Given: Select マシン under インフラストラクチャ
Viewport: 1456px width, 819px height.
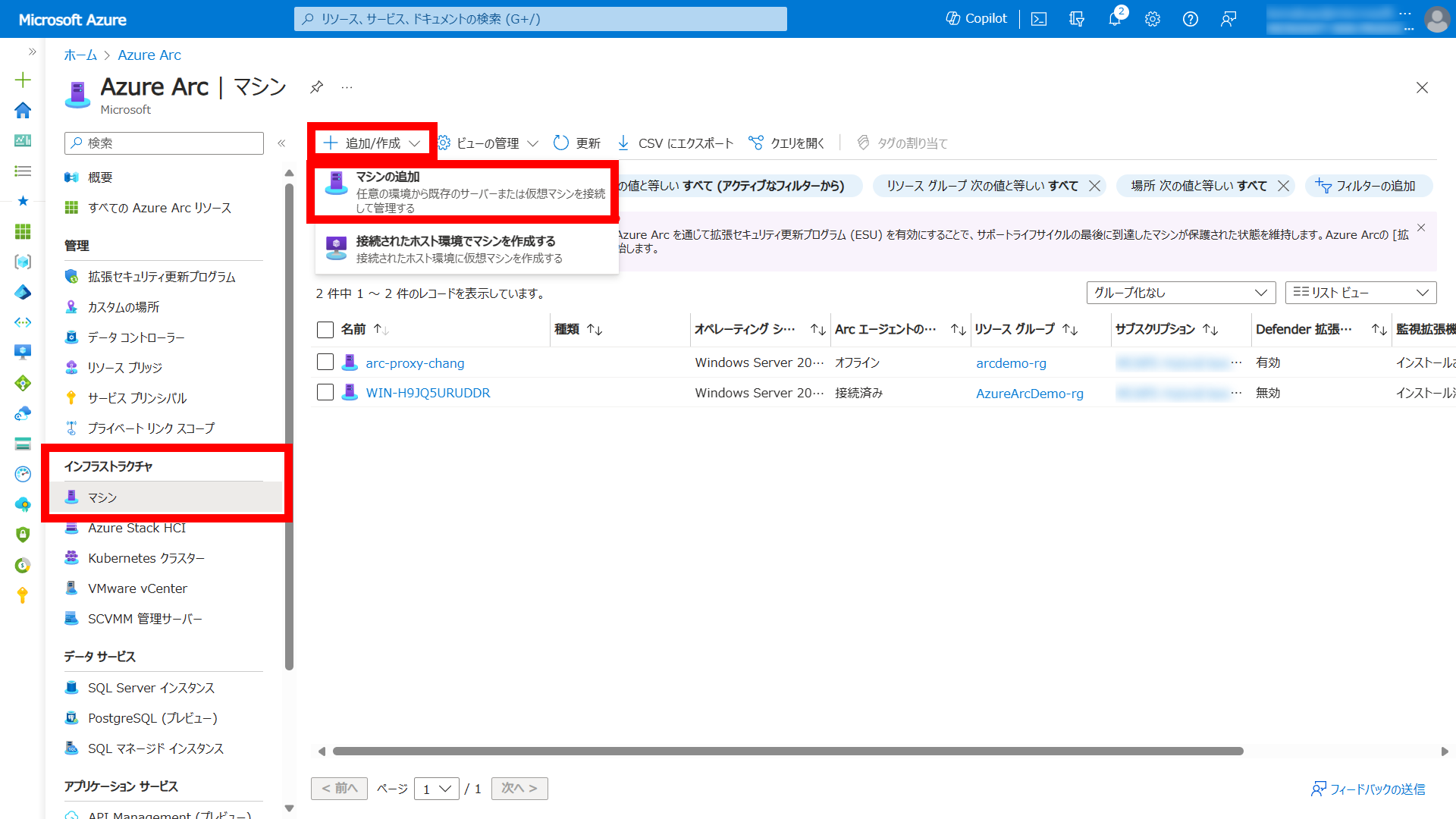Looking at the screenshot, I should point(167,497).
